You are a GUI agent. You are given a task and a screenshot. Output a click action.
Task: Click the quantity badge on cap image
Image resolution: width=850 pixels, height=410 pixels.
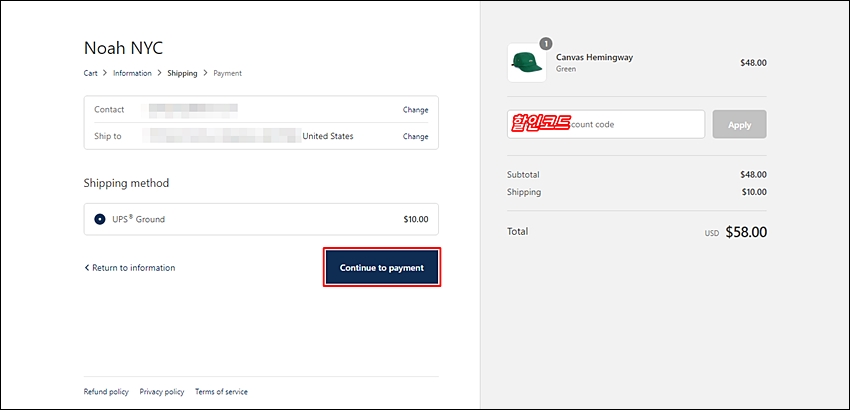546,43
